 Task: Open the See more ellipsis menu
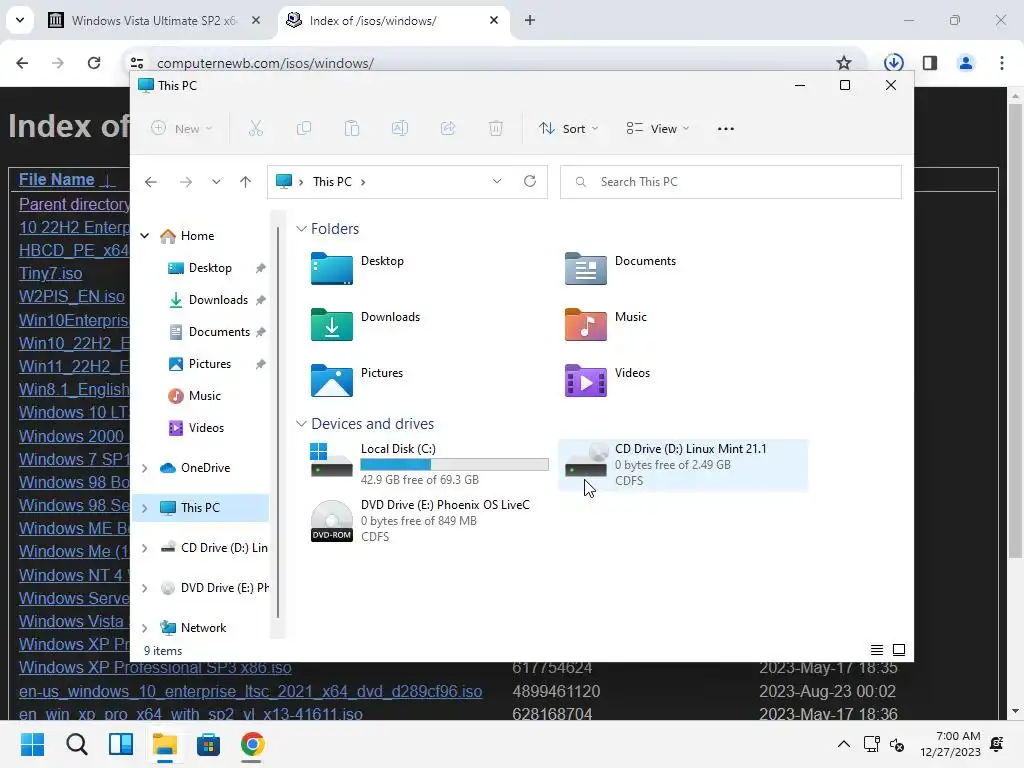pyautogui.click(x=726, y=129)
